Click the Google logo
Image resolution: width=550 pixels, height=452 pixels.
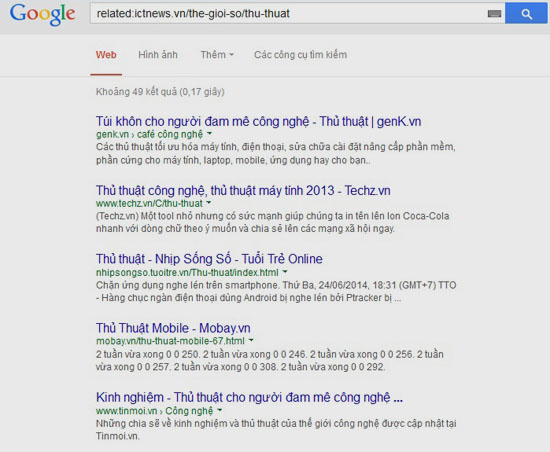pyautogui.click(x=42, y=14)
